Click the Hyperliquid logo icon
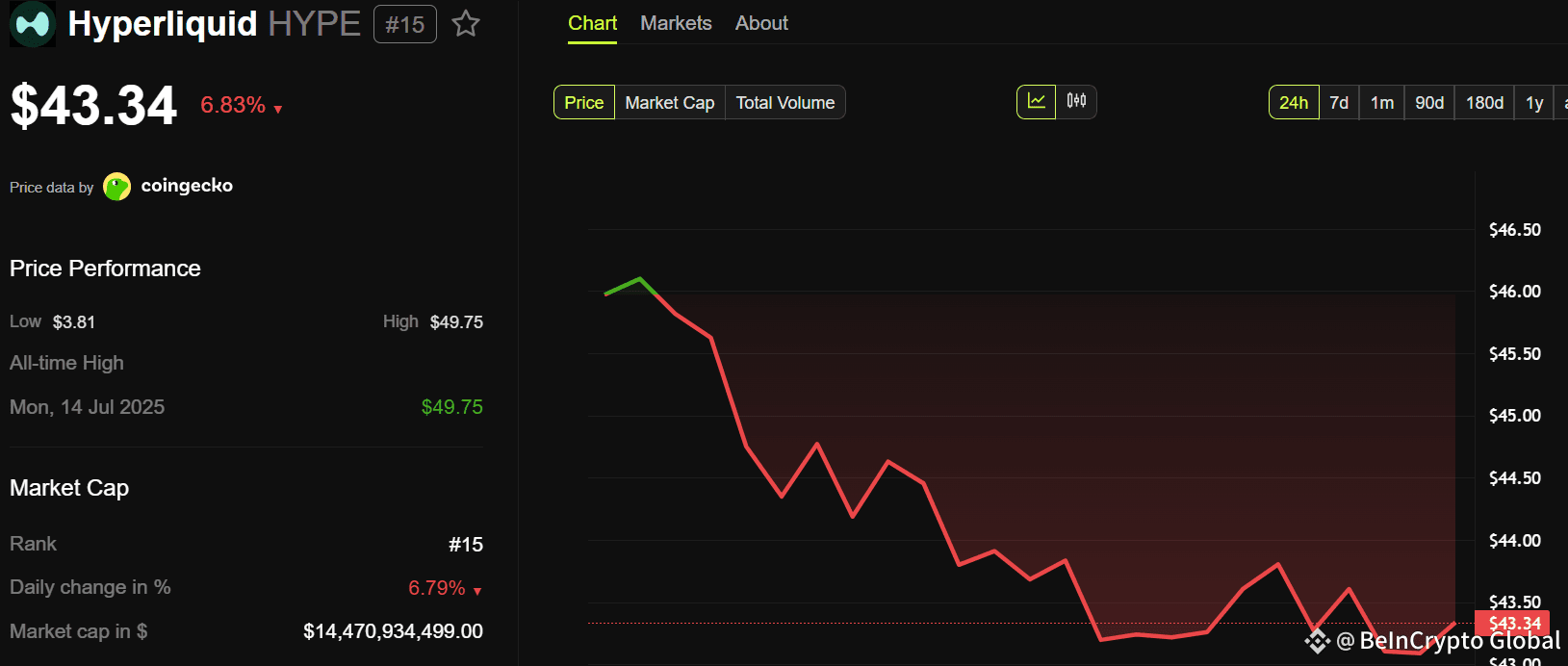1568x666 pixels. (32, 24)
